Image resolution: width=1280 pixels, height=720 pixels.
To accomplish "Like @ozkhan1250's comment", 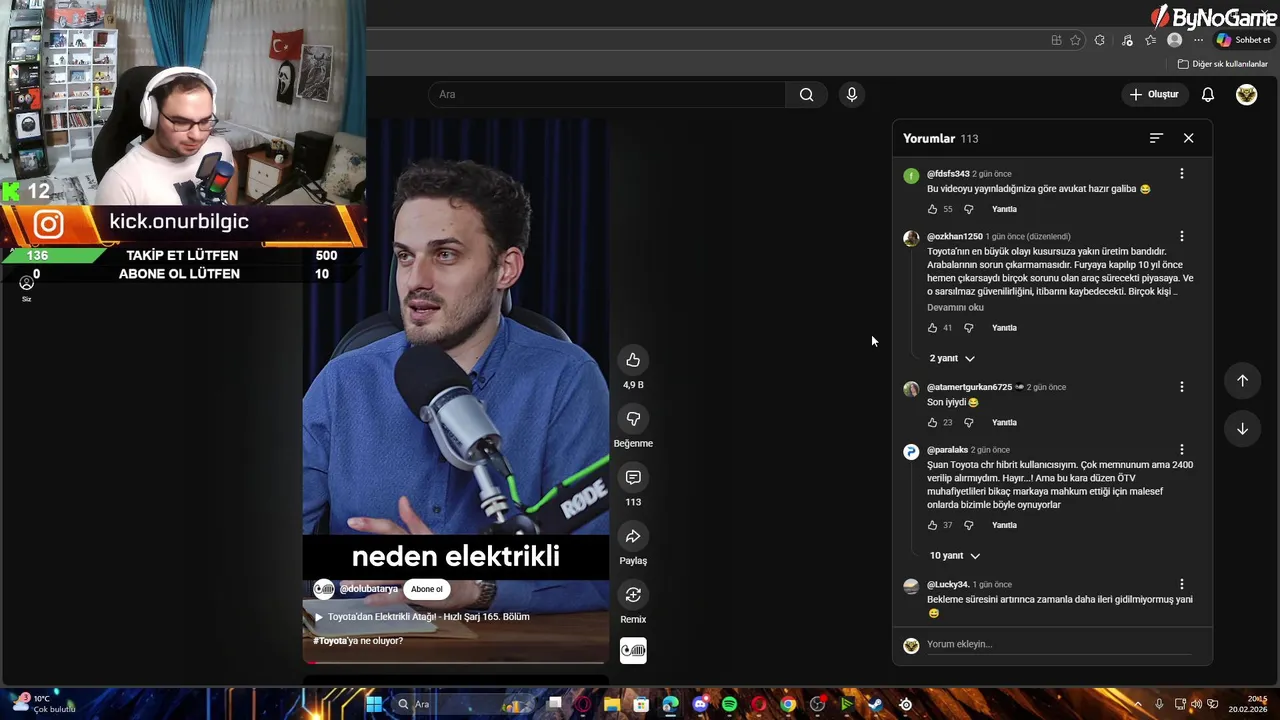I will coord(932,328).
